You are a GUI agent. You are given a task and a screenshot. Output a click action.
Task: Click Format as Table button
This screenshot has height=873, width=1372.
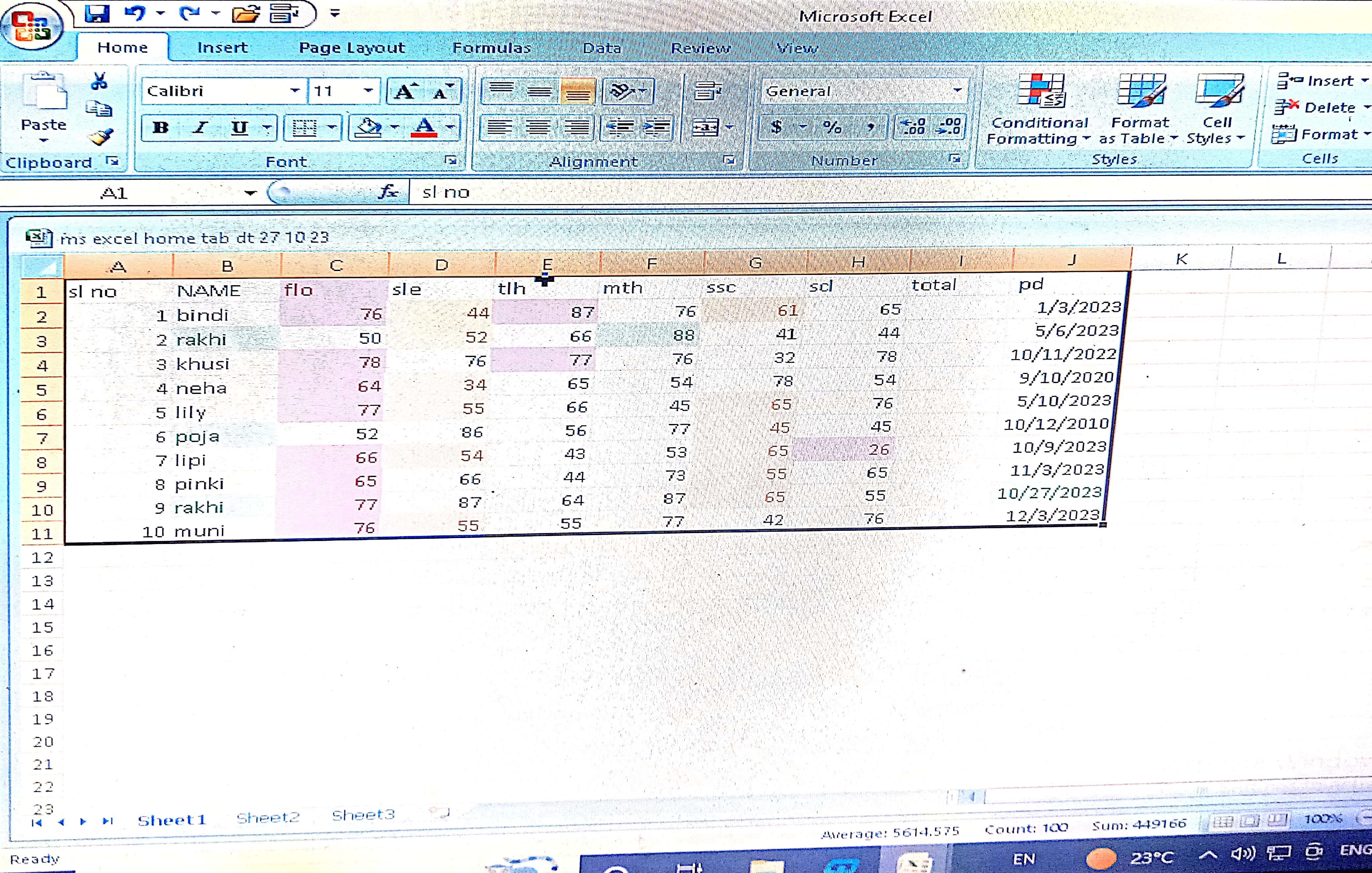coord(1139,108)
